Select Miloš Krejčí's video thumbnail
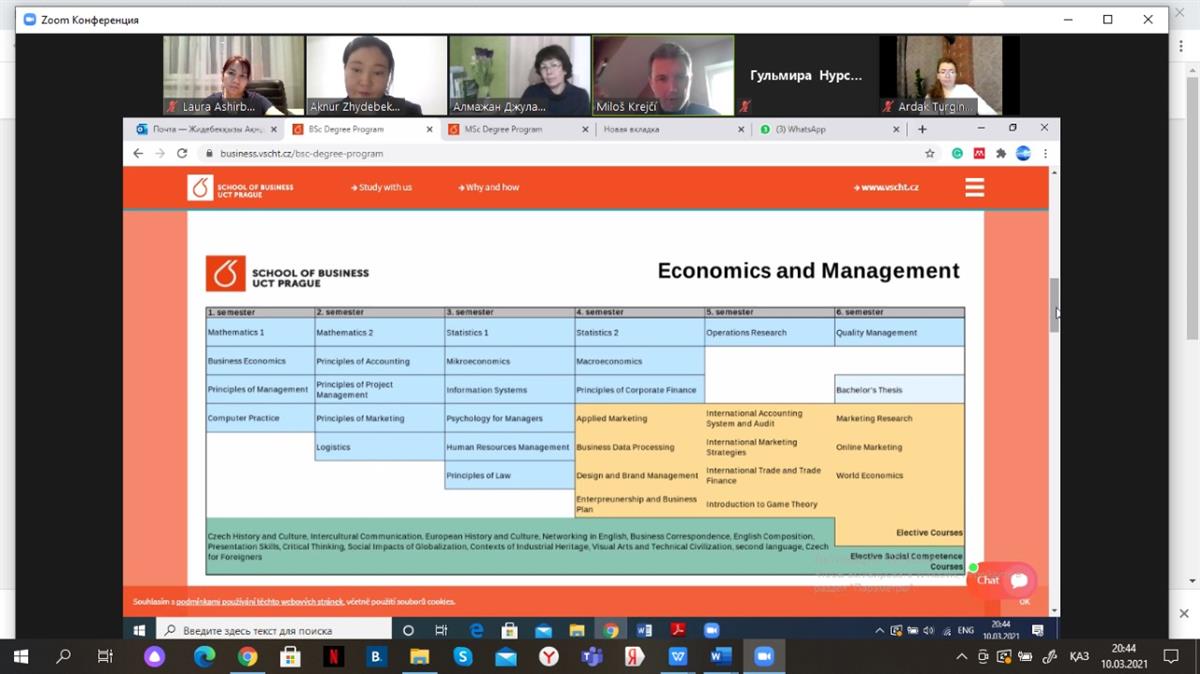The width and height of the screenshot is (1200, 674). click(663, 75)
